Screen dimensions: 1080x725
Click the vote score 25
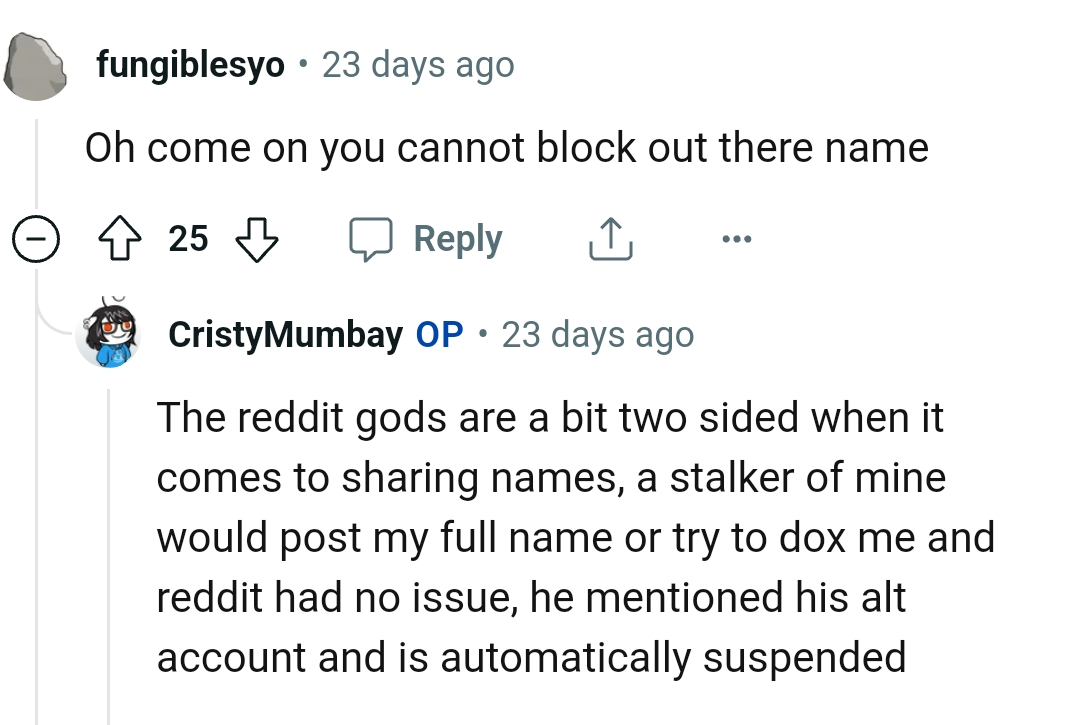188,240
